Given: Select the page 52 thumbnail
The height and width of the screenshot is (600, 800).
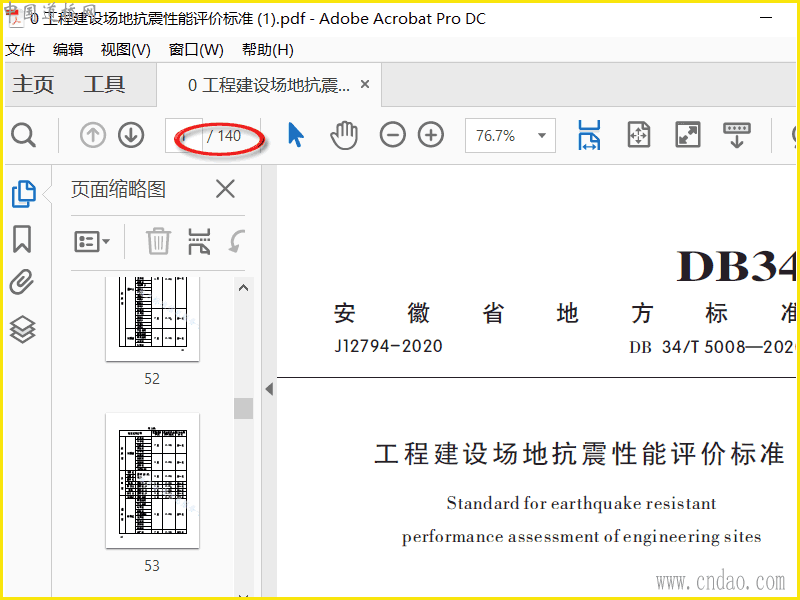Looking at the screenshot, I should (x=152, y=318).
